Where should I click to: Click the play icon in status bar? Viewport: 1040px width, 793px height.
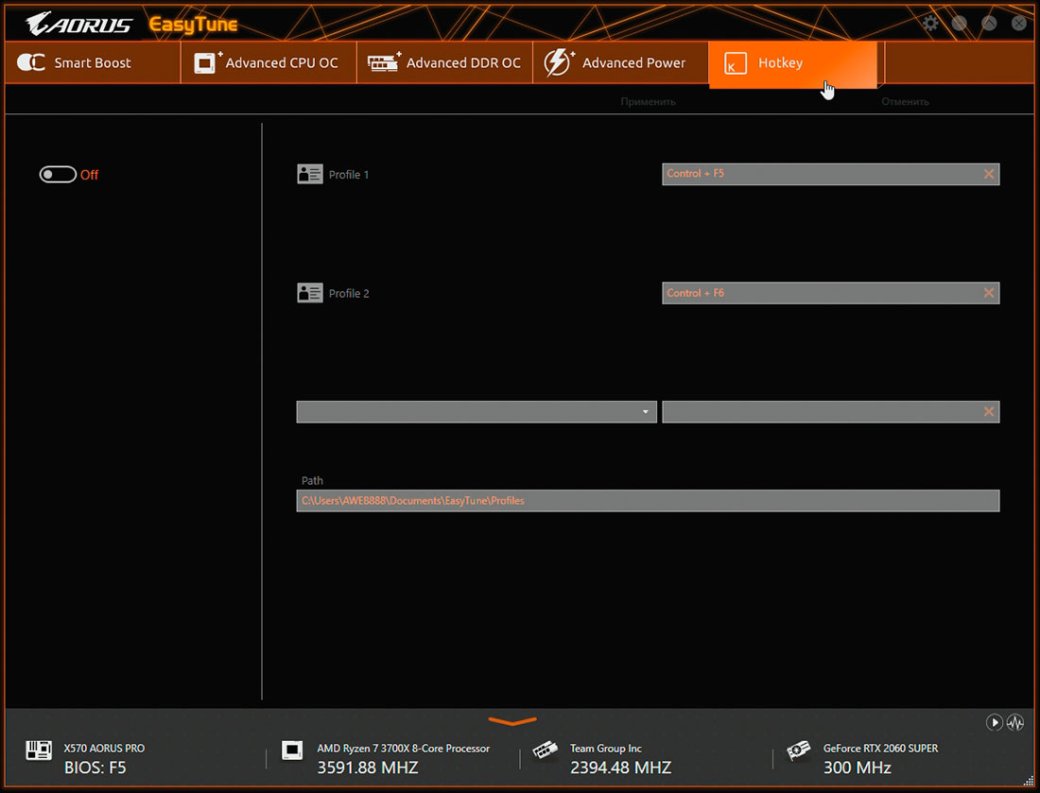pyautogui.click(x=994, y=722)
